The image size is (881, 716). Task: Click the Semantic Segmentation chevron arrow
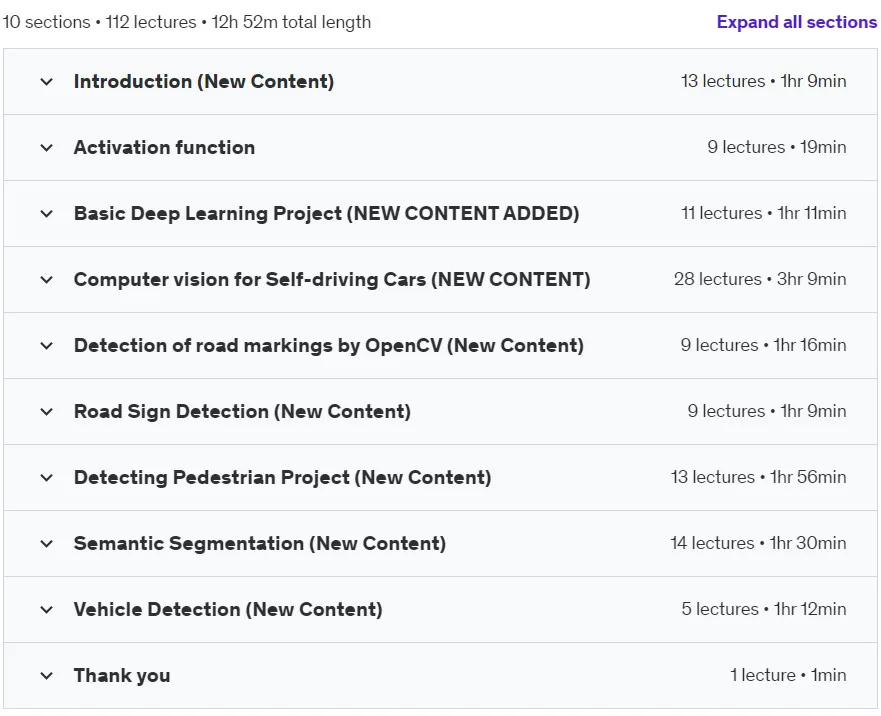click(47, 544)
